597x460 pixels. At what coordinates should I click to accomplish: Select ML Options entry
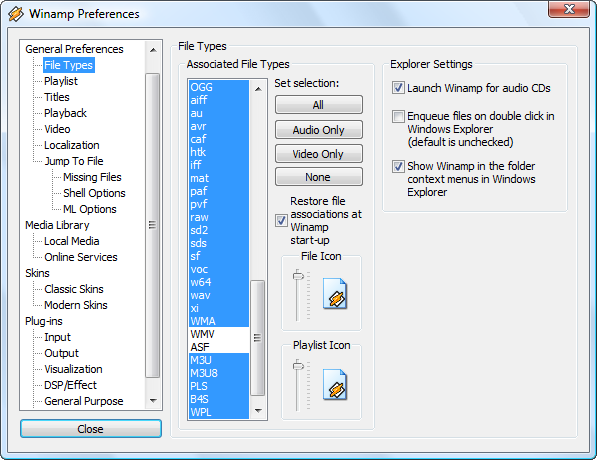(90, 209)
